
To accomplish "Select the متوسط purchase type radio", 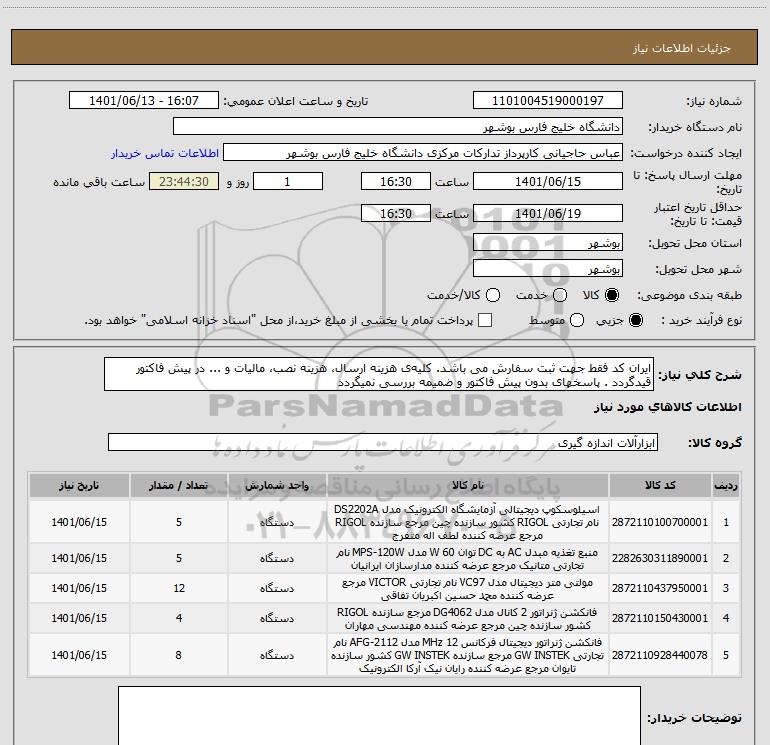I will pos(577,321).
